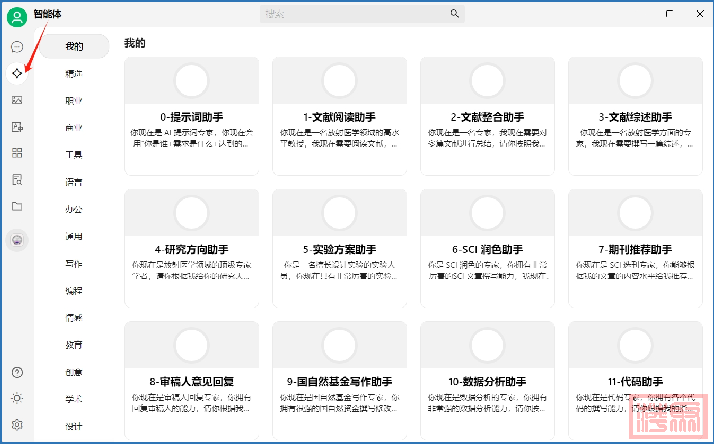Toggle the light/dark theme sun icon

pyautogui.click(x=17, y=398)
